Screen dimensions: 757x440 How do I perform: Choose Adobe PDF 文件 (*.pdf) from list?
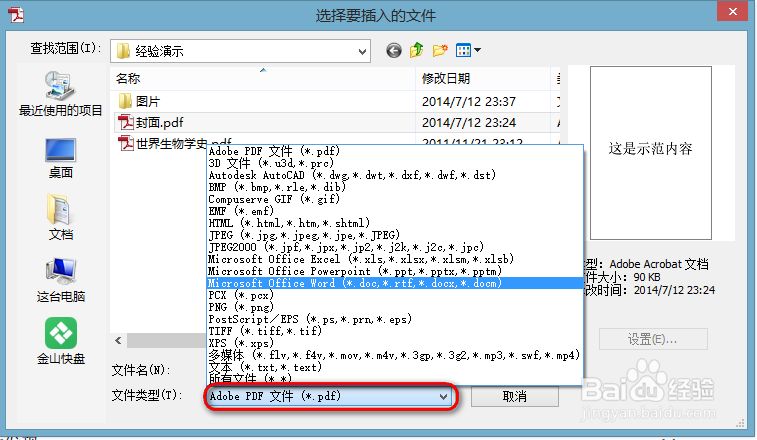(x=394, y=151)
